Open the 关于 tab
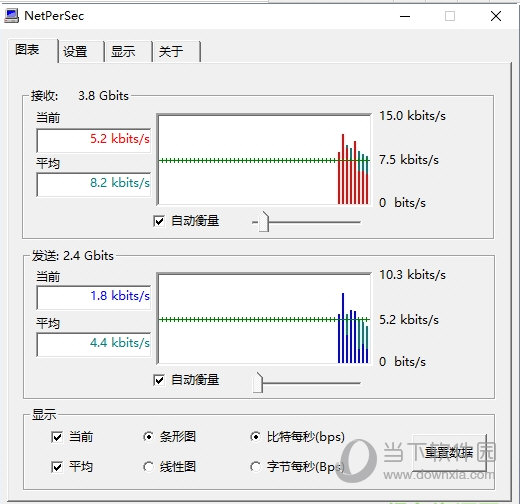Viewport: 520px width, 504px height. point(176,52)
